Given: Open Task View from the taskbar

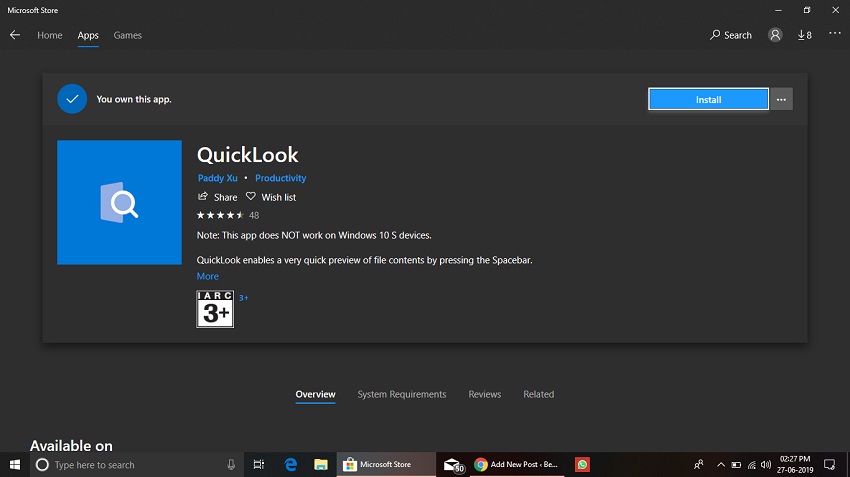Looking at the screenshot, I should [x=258, y=465].
